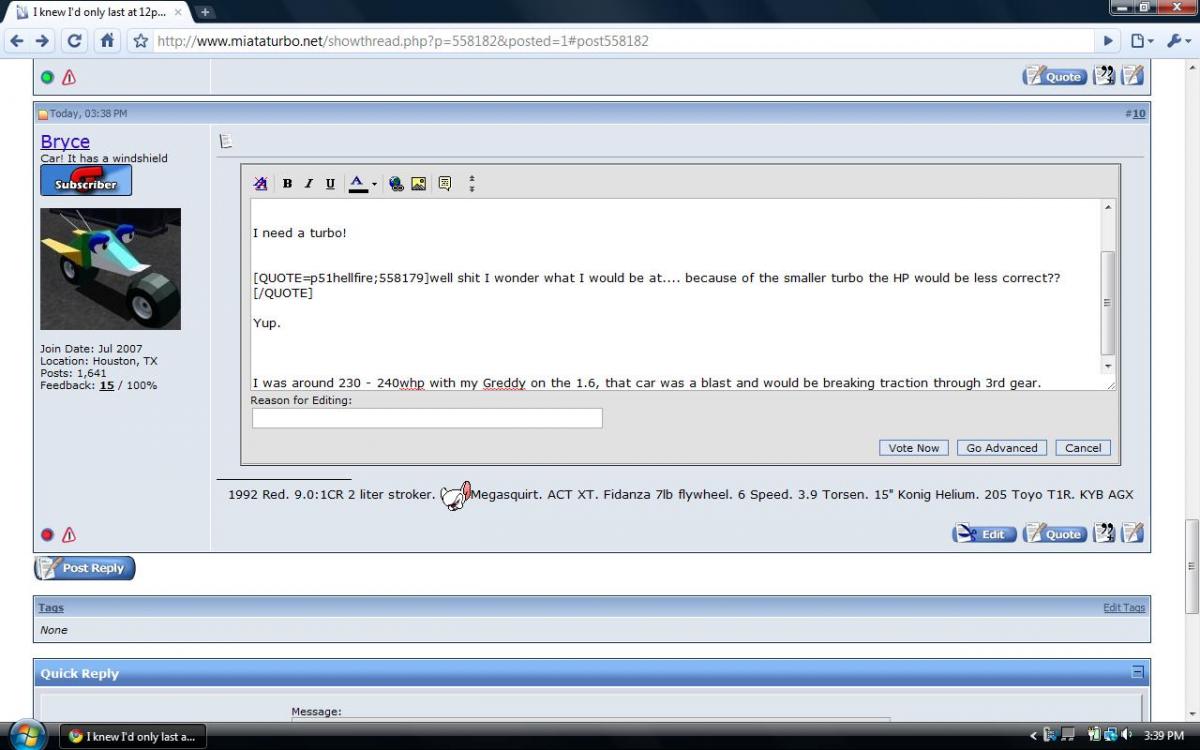Select the 'I knew I'd only last at 12p...' tab

coord(98,12)
